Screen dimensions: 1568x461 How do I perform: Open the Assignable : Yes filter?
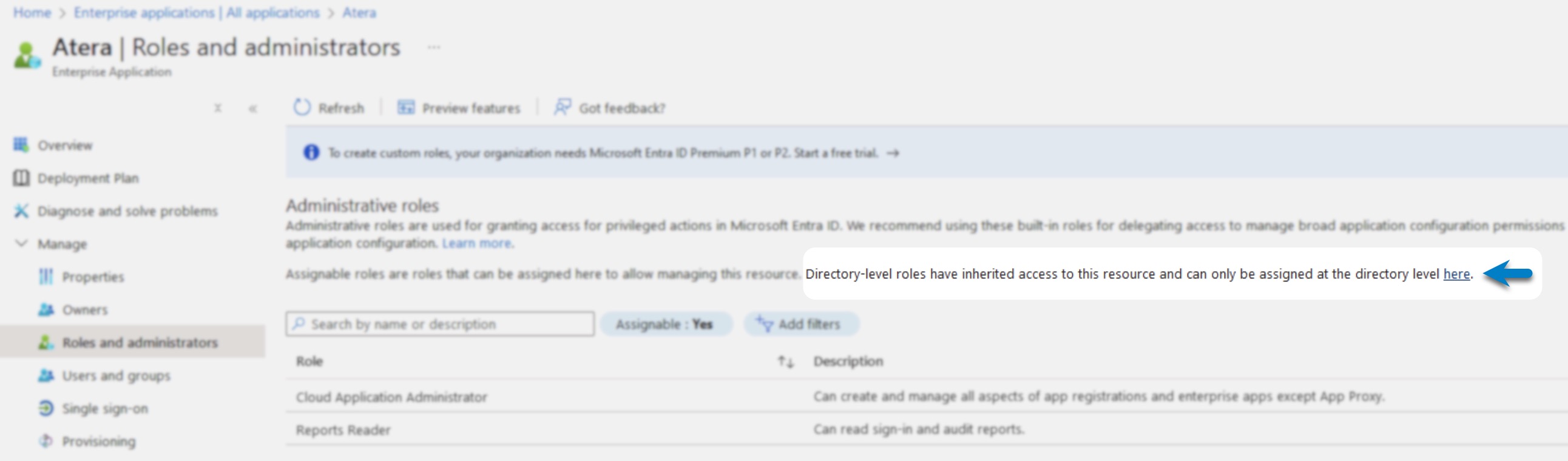(666, 324)
